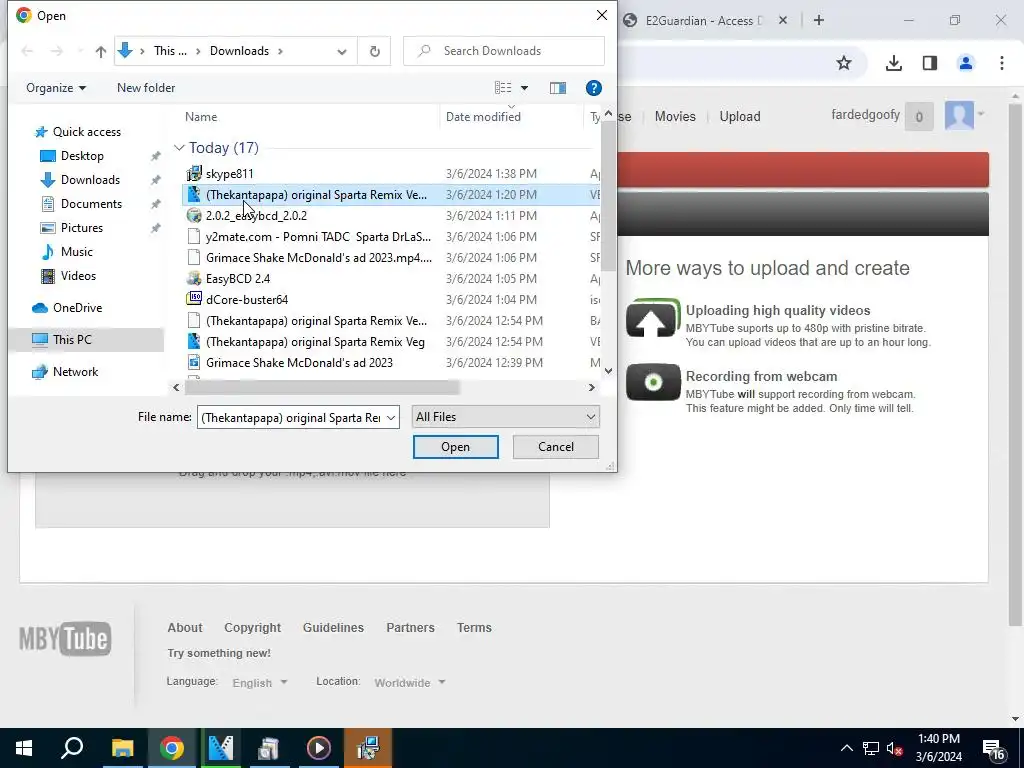Select the y2mate.com Pomni TADC file
1024x768 pixels.
click(318, 236)
